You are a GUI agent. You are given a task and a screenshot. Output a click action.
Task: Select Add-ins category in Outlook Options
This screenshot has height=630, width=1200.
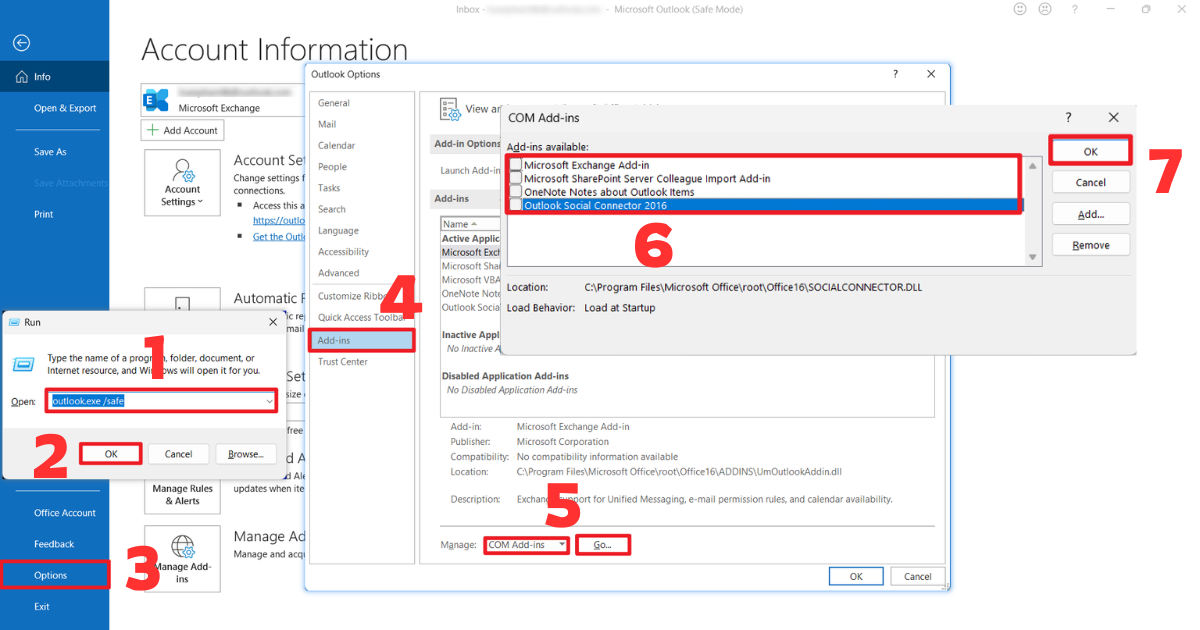361,340
